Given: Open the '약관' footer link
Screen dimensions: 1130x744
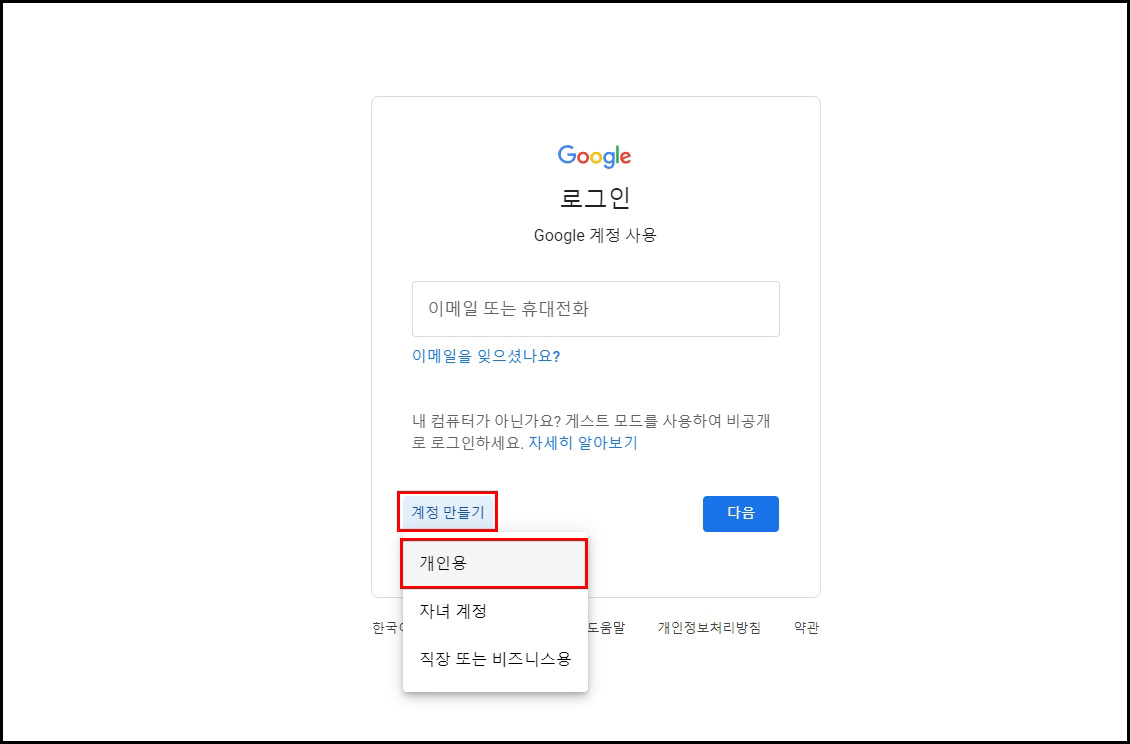Looking at the screenshot, I should click(806, 628).
